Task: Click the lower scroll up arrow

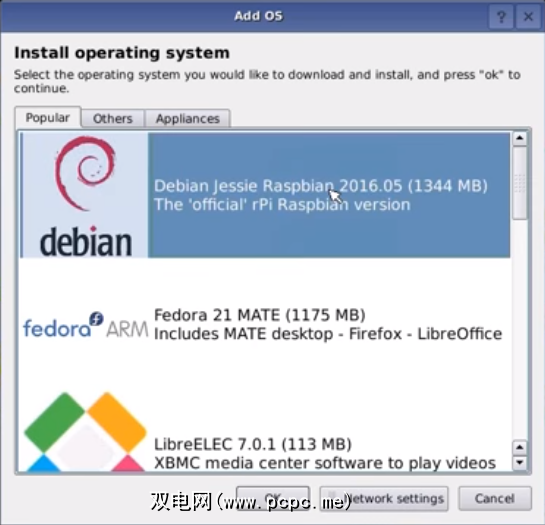Action: [x=520, y=447]
